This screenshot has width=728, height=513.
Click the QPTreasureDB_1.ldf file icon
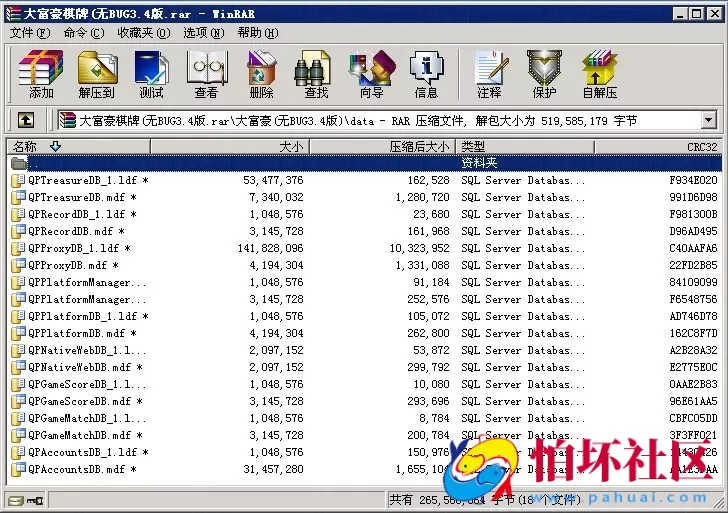pos(18,180)
